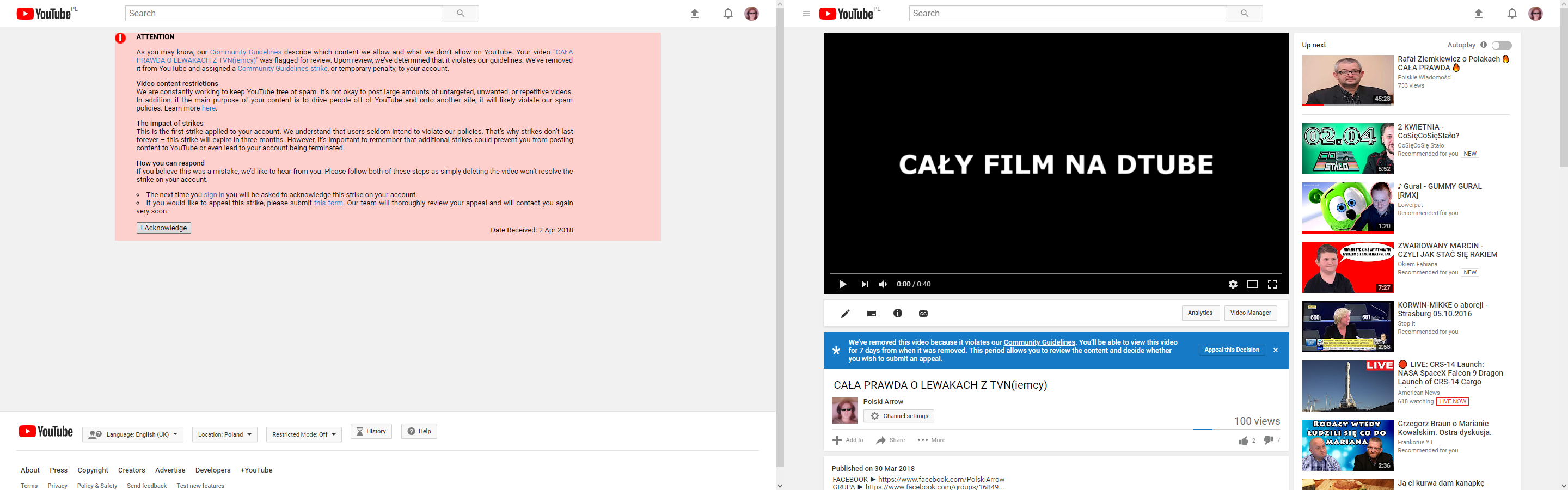This screenshot has height=490, width=1568.
Task: Dismiss the blue removal notice banner
Action: point(1276,350)
